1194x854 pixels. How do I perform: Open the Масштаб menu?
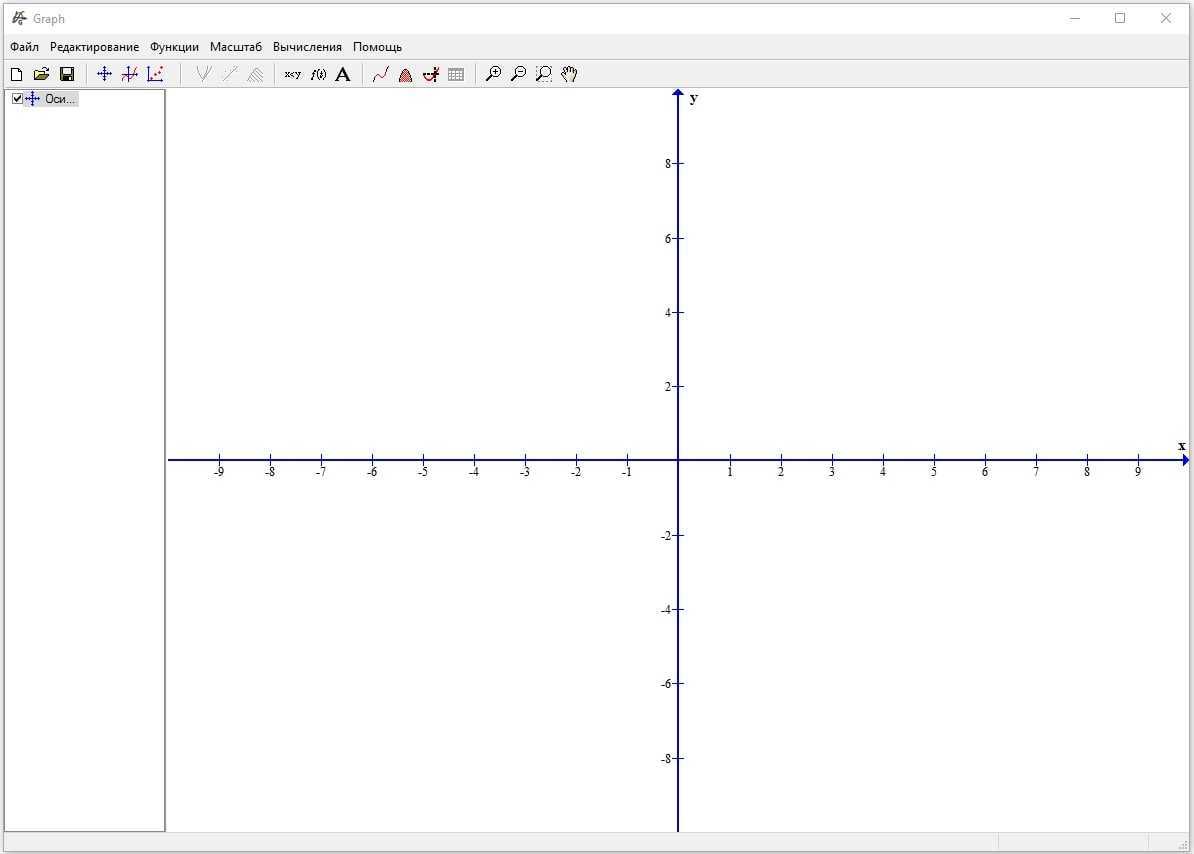235,47
